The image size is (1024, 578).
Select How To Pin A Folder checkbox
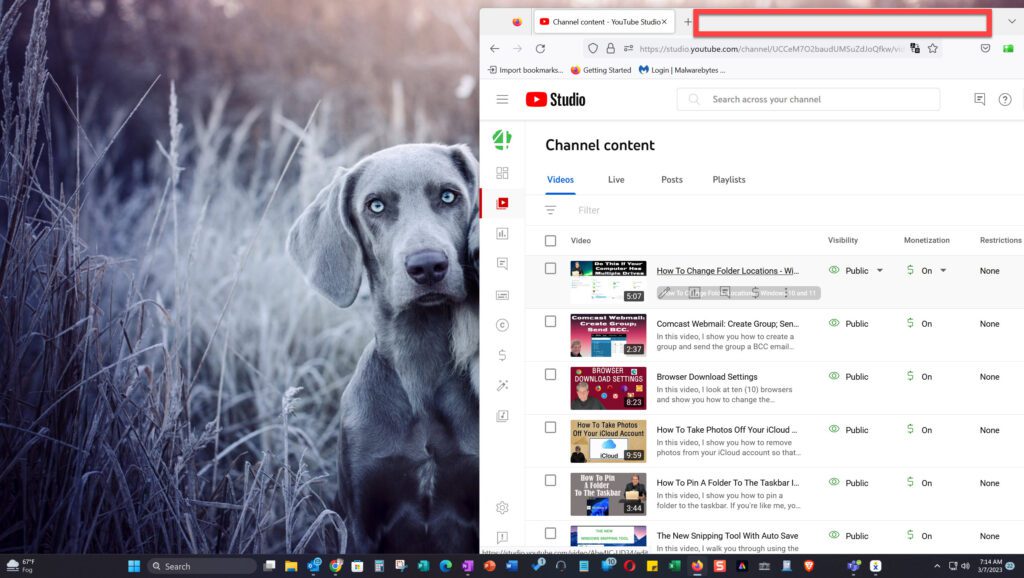click(x=551, y=480)
